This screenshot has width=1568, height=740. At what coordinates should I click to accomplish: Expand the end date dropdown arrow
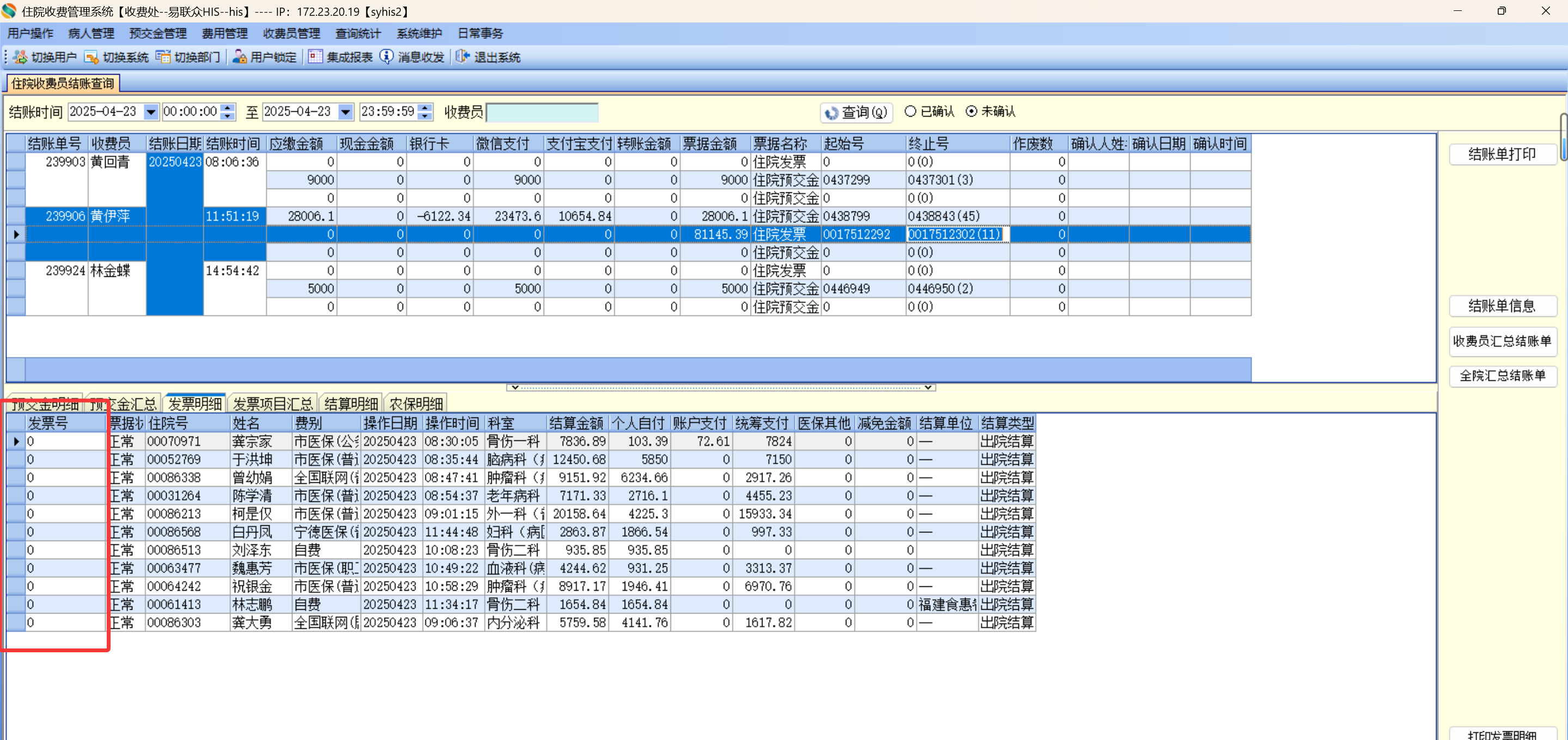pos(345,112)
